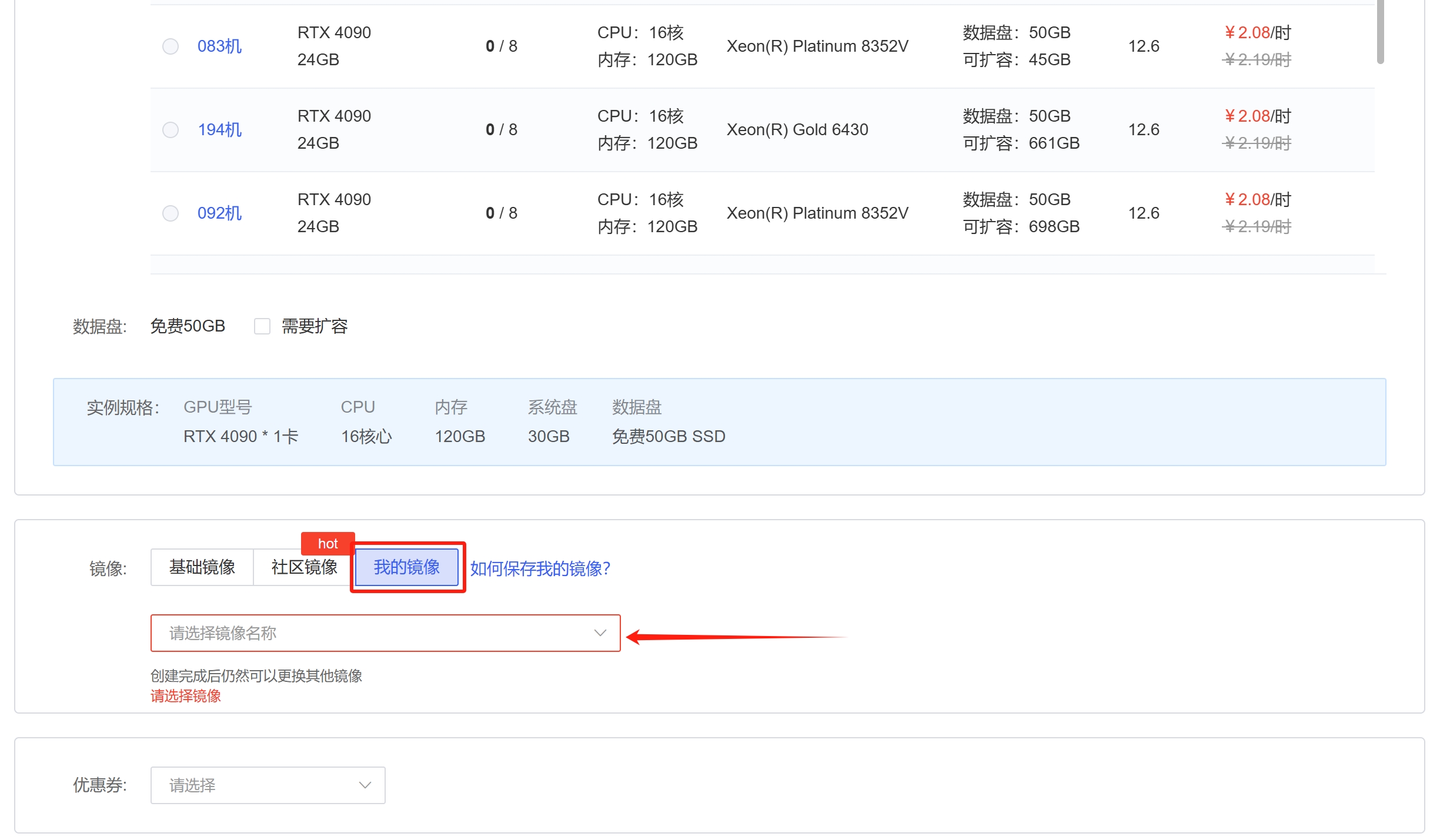Open 如何保存我的镜像 help link
This screenshot has height=840, width=1440.
[540, 568]
